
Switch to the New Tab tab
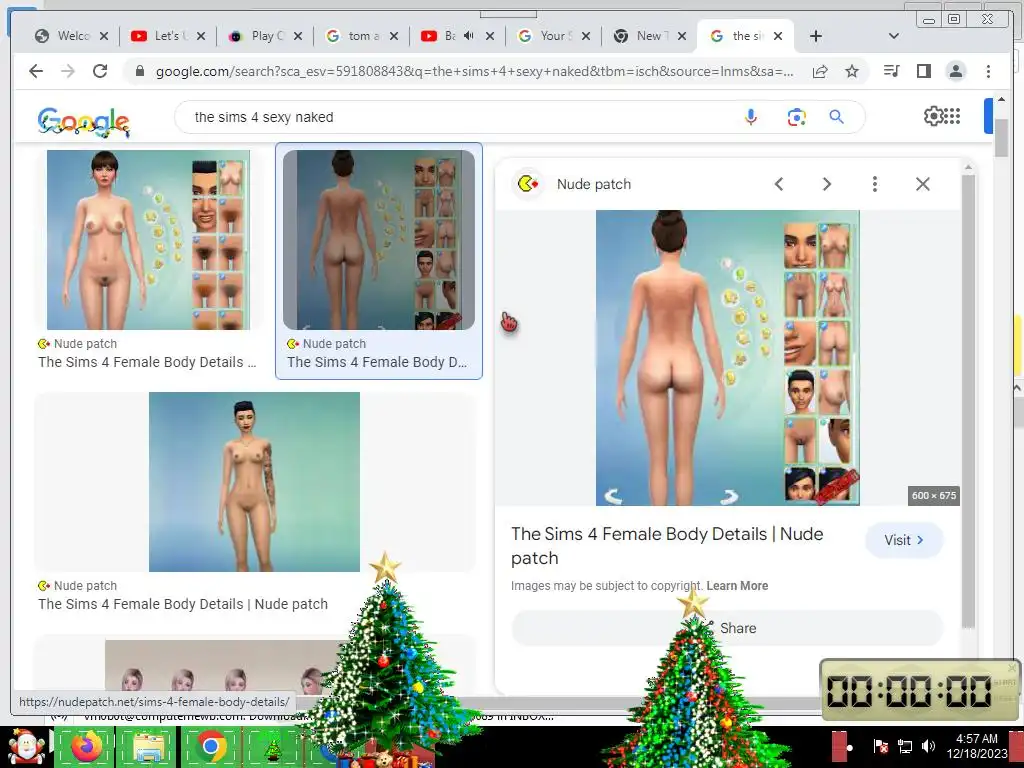(x=650, y=36)
